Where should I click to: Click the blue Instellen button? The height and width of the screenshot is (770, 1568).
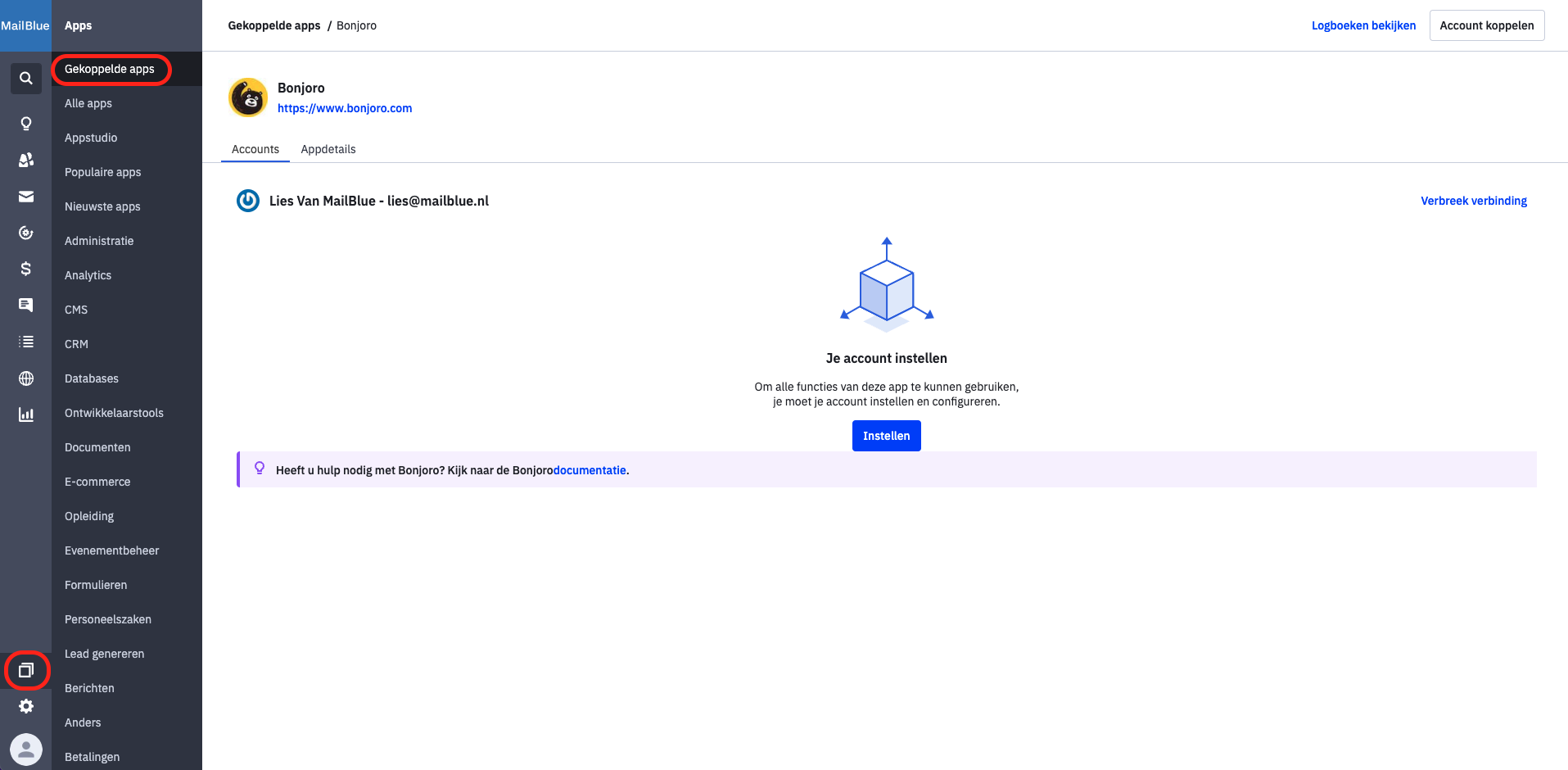click(887, 436)
